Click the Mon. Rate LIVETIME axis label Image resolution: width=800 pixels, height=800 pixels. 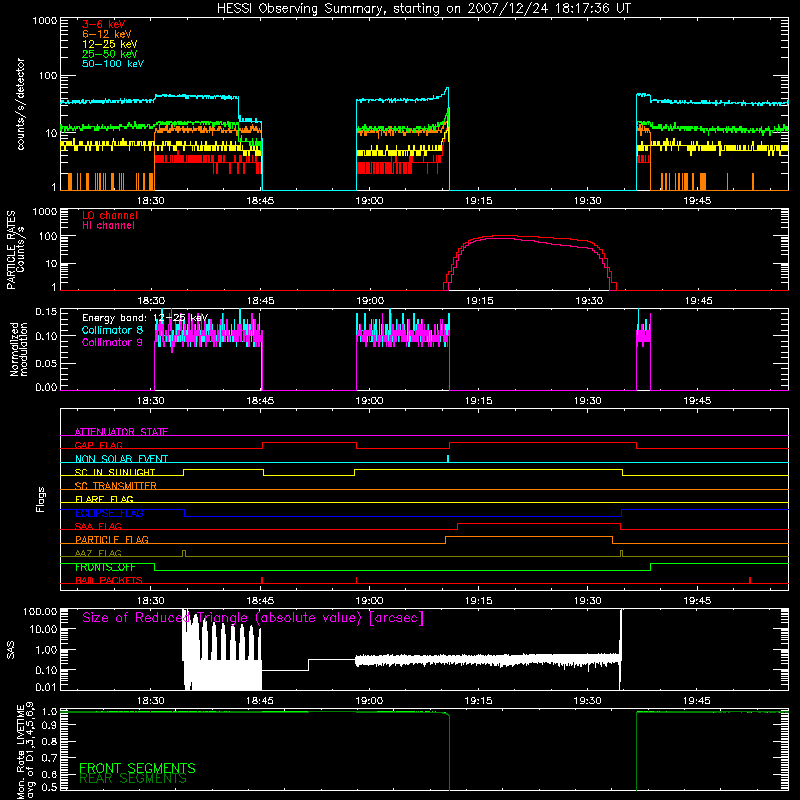(x=25, y=750)
